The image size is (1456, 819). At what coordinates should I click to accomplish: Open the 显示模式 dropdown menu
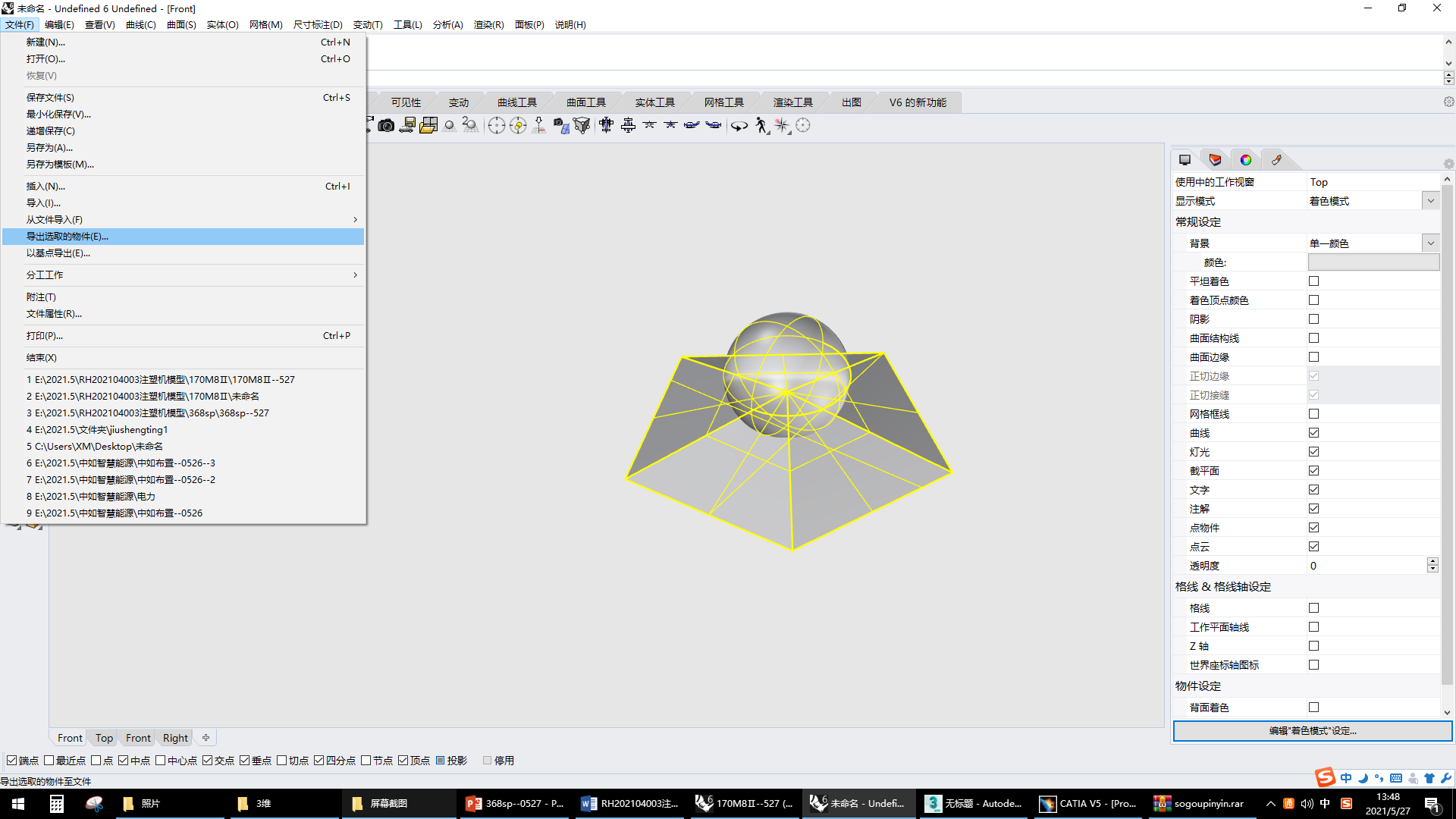tap(1431, 201)
